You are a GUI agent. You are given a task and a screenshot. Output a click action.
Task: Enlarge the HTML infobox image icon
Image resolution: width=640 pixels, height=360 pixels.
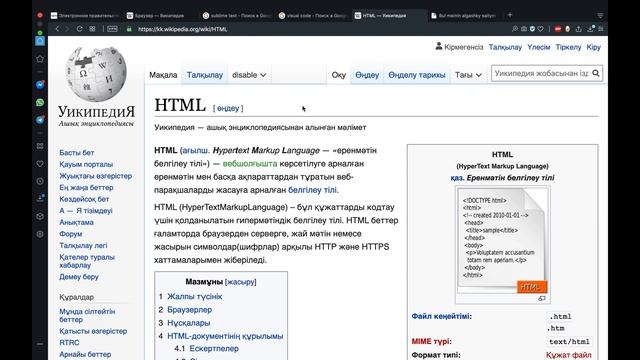pos(542,298)
